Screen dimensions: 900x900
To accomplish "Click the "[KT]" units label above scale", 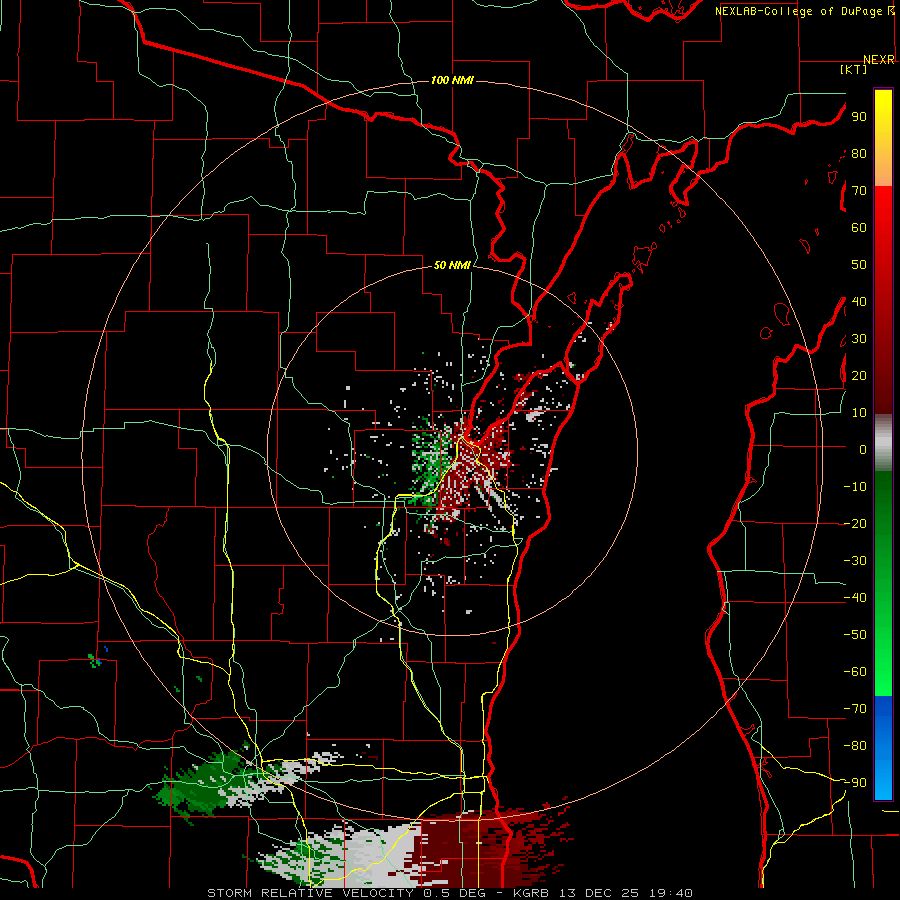I will coord(854,69).
